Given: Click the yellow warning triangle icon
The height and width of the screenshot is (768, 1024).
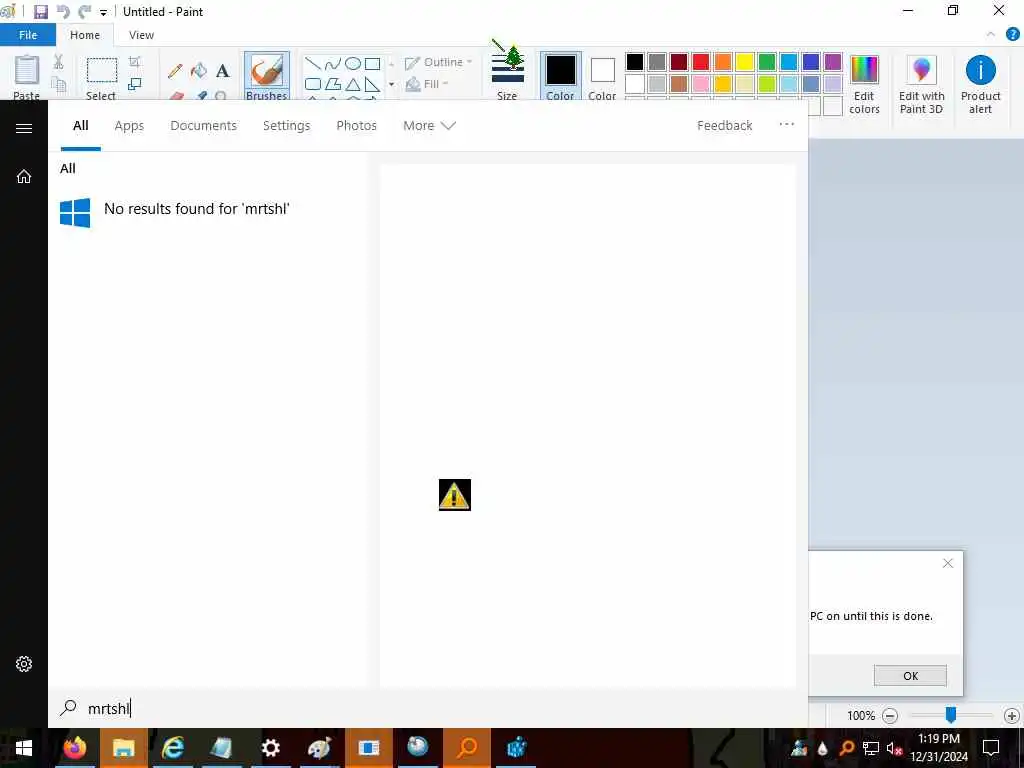Looking at the screenshot, I should click(x=455, y=495).
